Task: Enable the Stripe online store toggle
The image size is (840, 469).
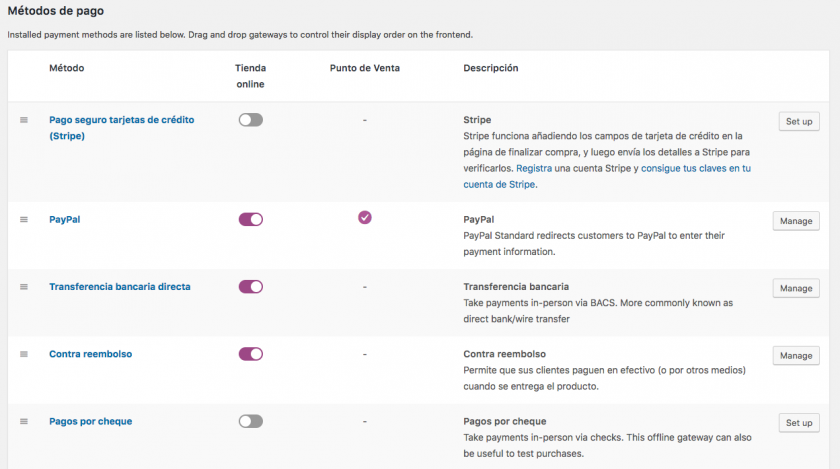Action: [250, 120]
